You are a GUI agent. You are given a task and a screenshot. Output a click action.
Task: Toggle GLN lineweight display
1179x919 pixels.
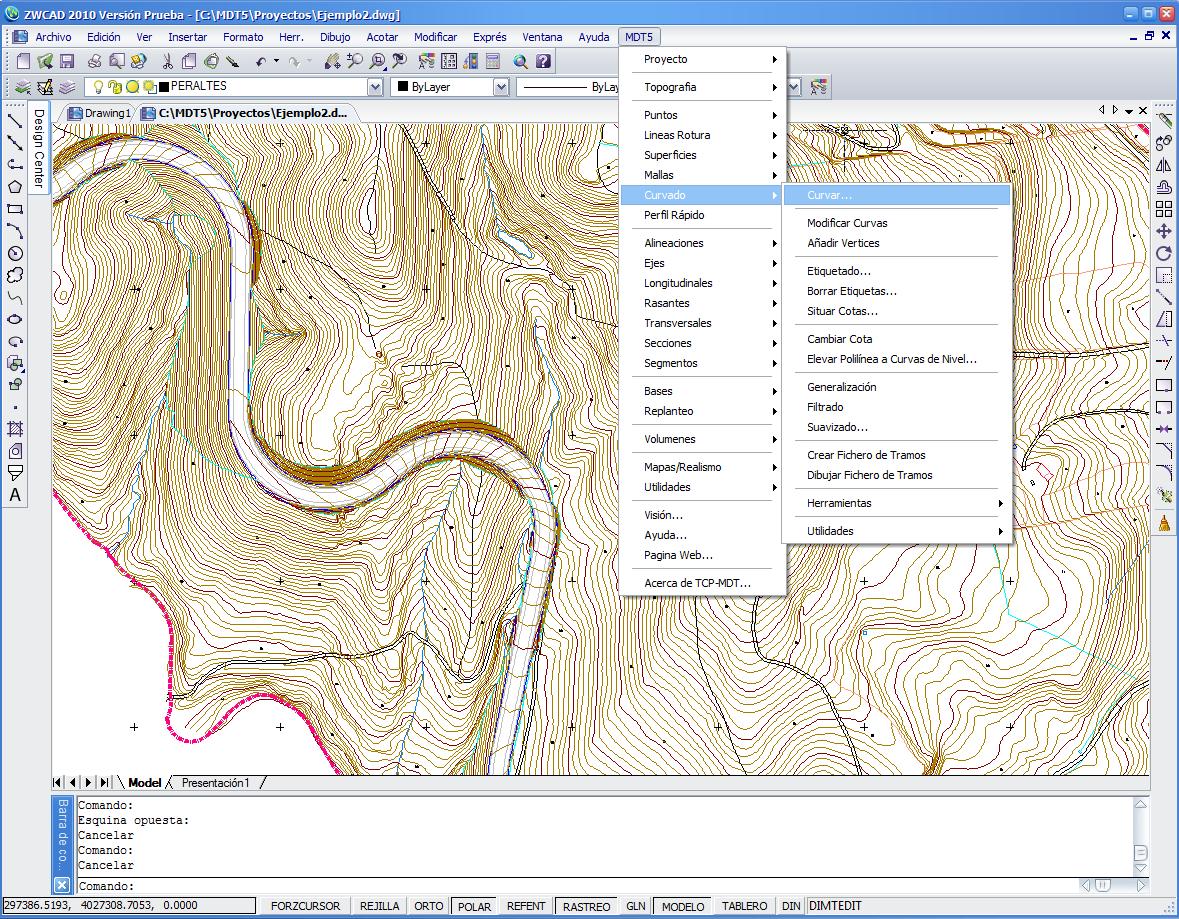pyautogui.click(x=636, y=906)
